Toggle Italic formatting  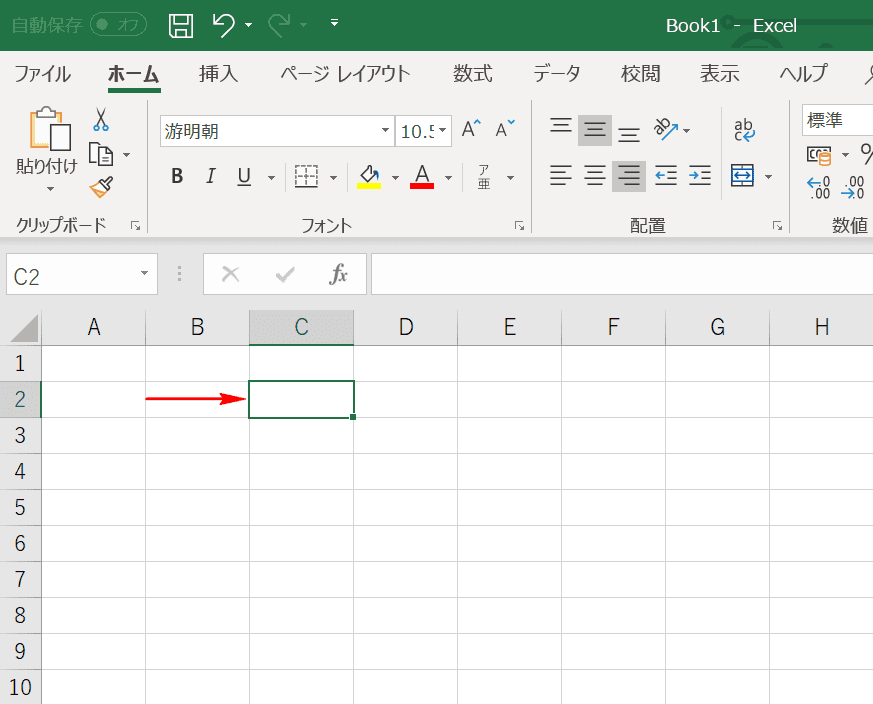point(210,176)
